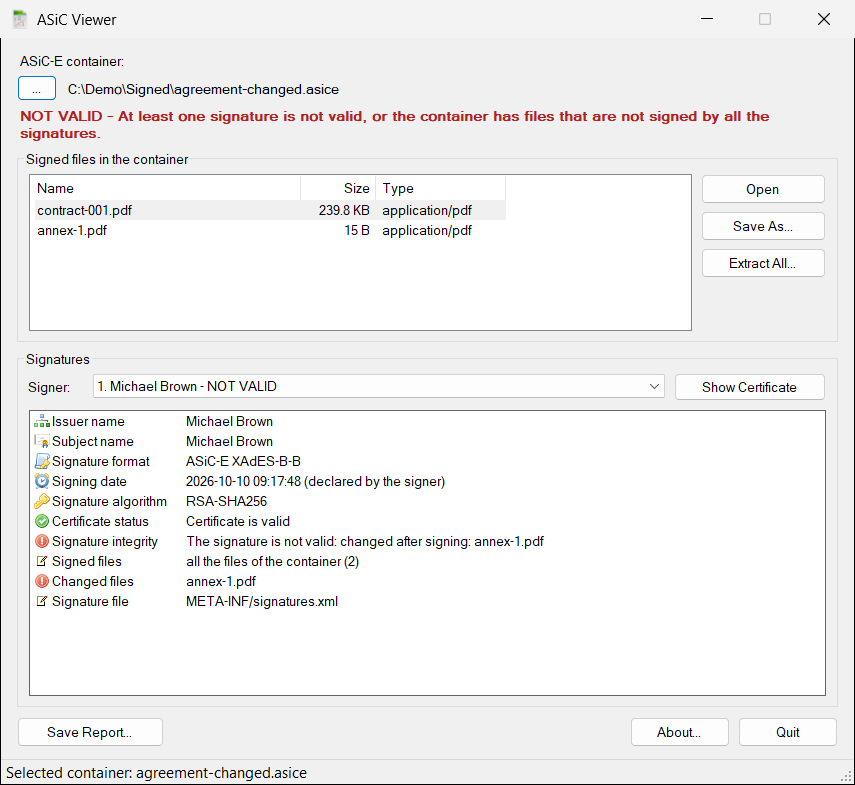Click the status bar 'Selected container' text
The width and height of the screenshot is (855, 785).
click(156, 773)
